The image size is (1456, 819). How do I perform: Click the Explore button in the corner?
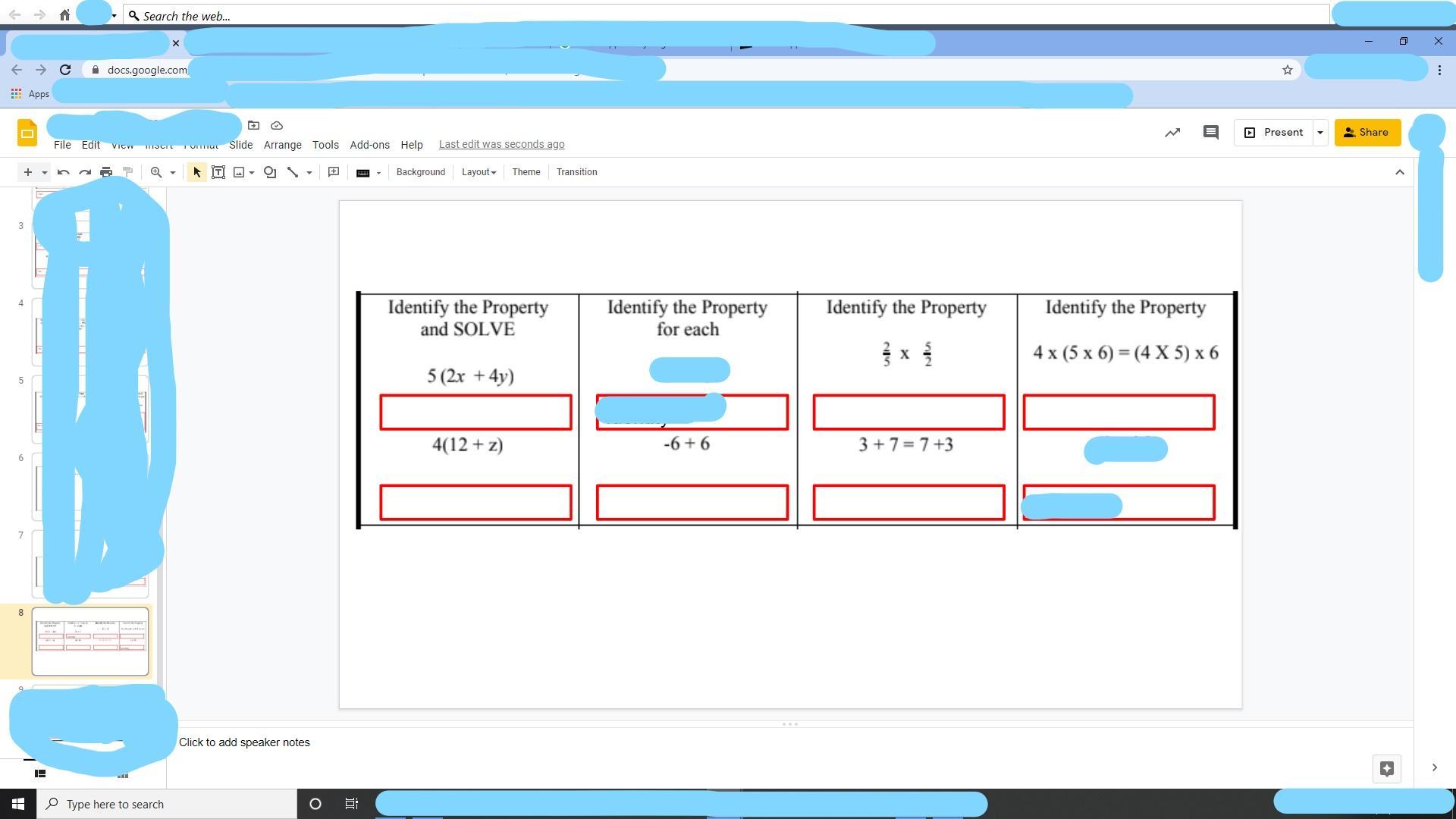(x=1386, y=768)
